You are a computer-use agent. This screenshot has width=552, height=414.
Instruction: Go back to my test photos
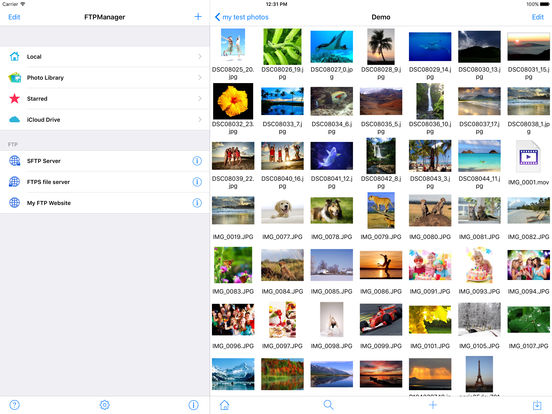click(x=242, y=17)
